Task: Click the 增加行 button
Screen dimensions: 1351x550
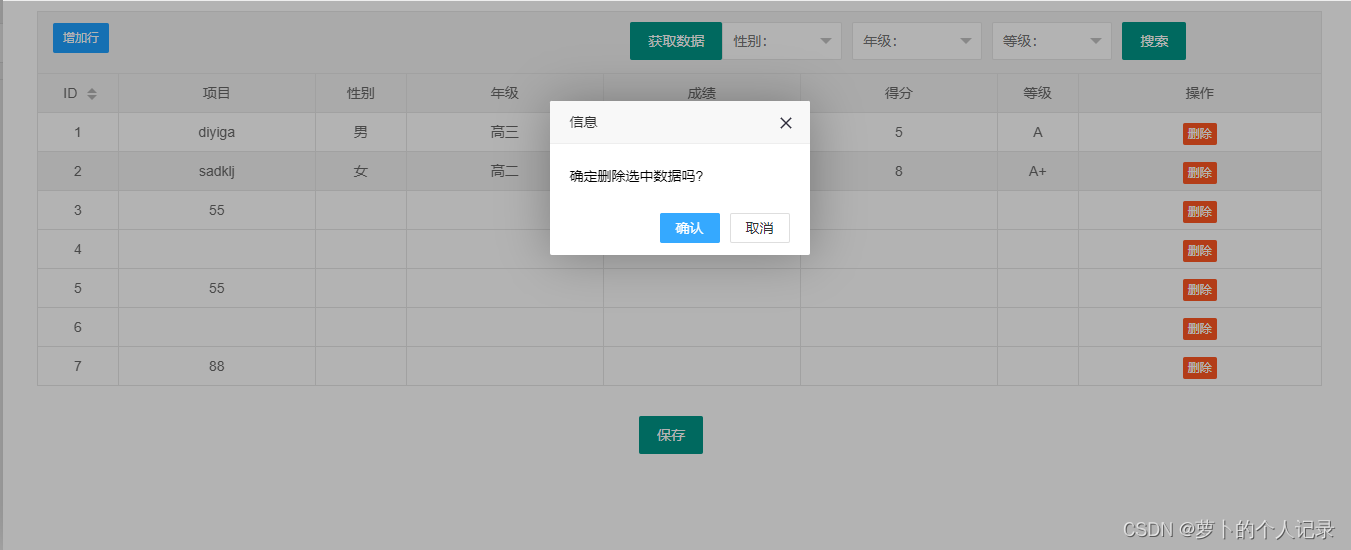Action: (x=81, y=38)
